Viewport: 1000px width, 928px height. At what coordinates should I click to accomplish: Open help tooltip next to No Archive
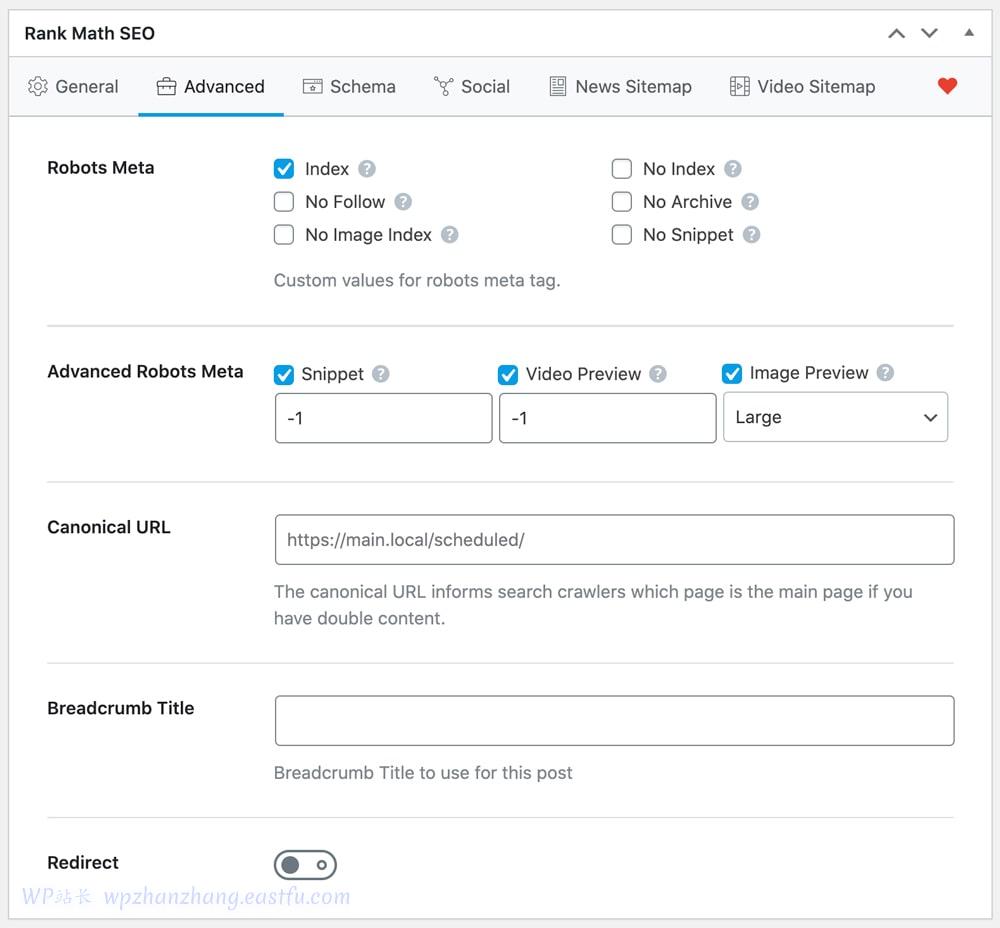750,202
